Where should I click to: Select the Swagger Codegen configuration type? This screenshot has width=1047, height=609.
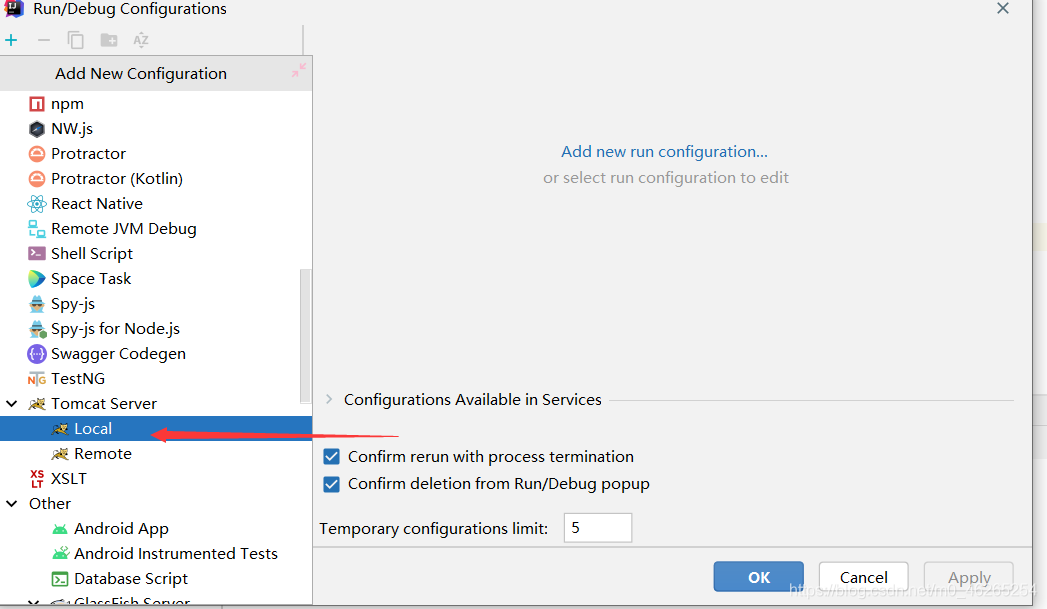118,354
